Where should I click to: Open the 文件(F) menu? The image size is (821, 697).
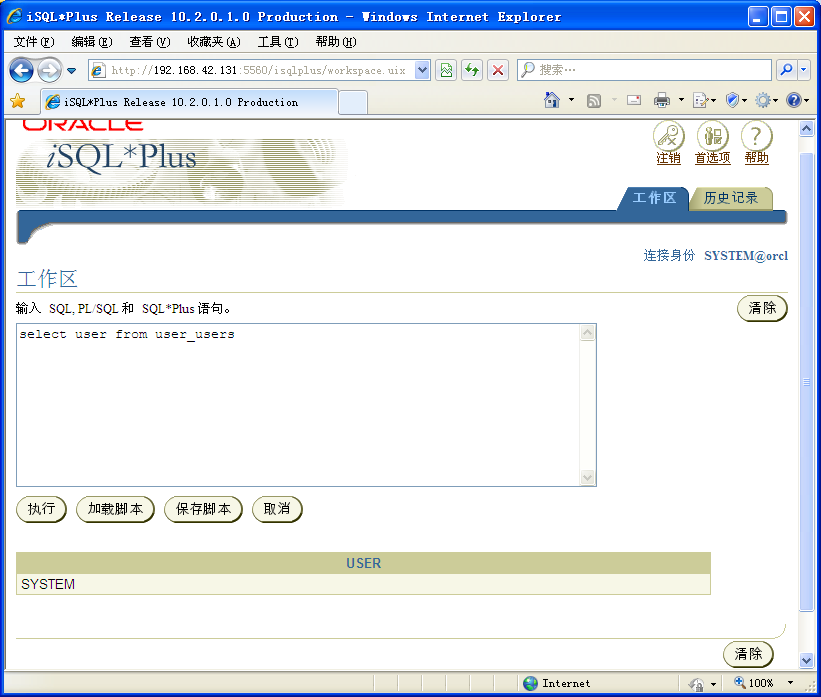[x=34, y=42]
